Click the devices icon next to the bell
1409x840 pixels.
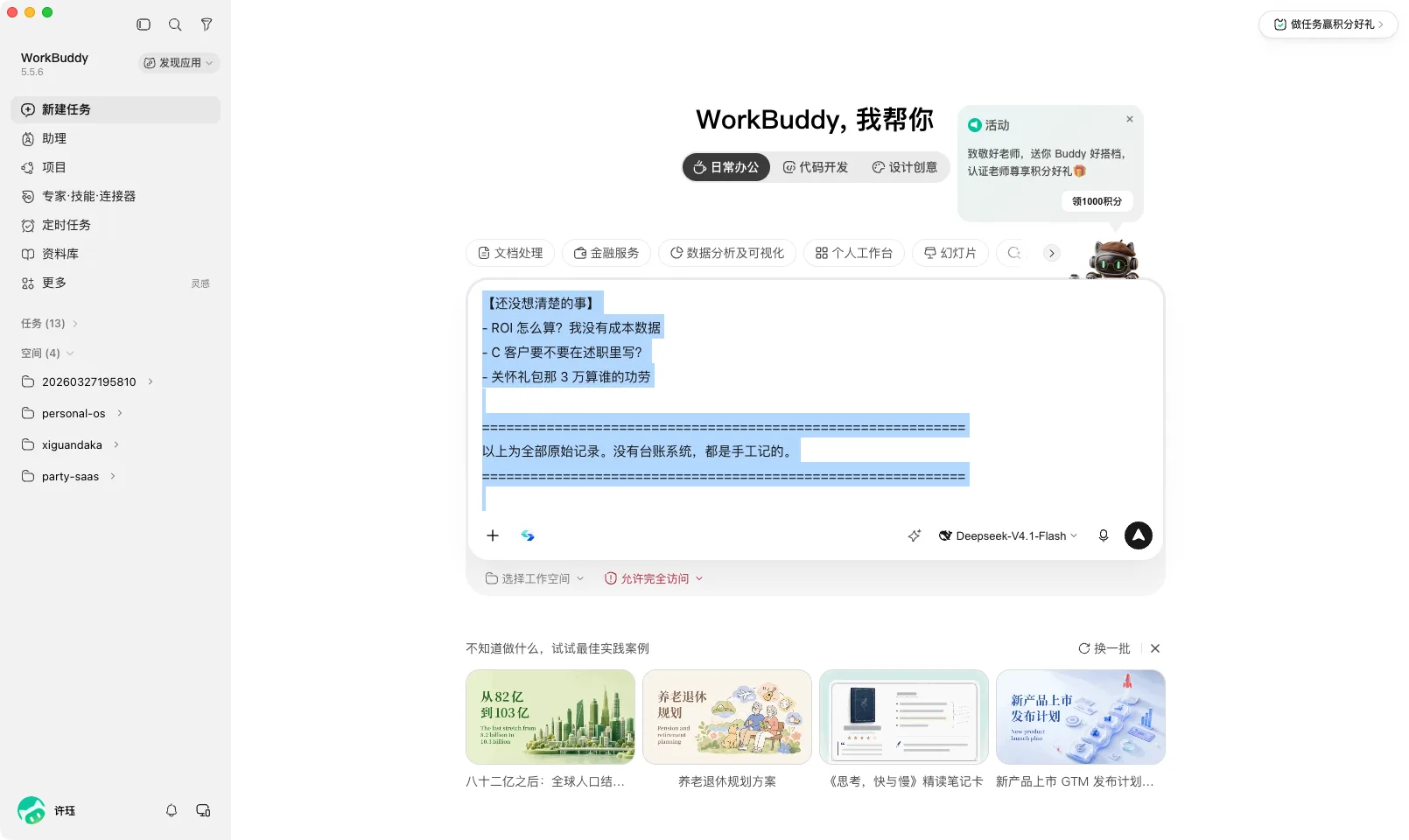203,810
